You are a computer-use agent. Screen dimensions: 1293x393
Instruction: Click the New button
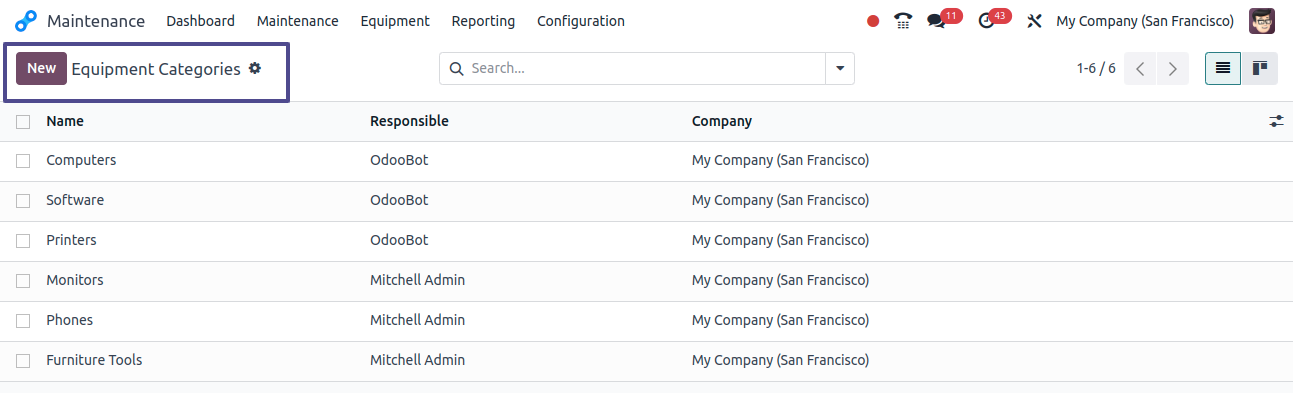tap(41, 68)
